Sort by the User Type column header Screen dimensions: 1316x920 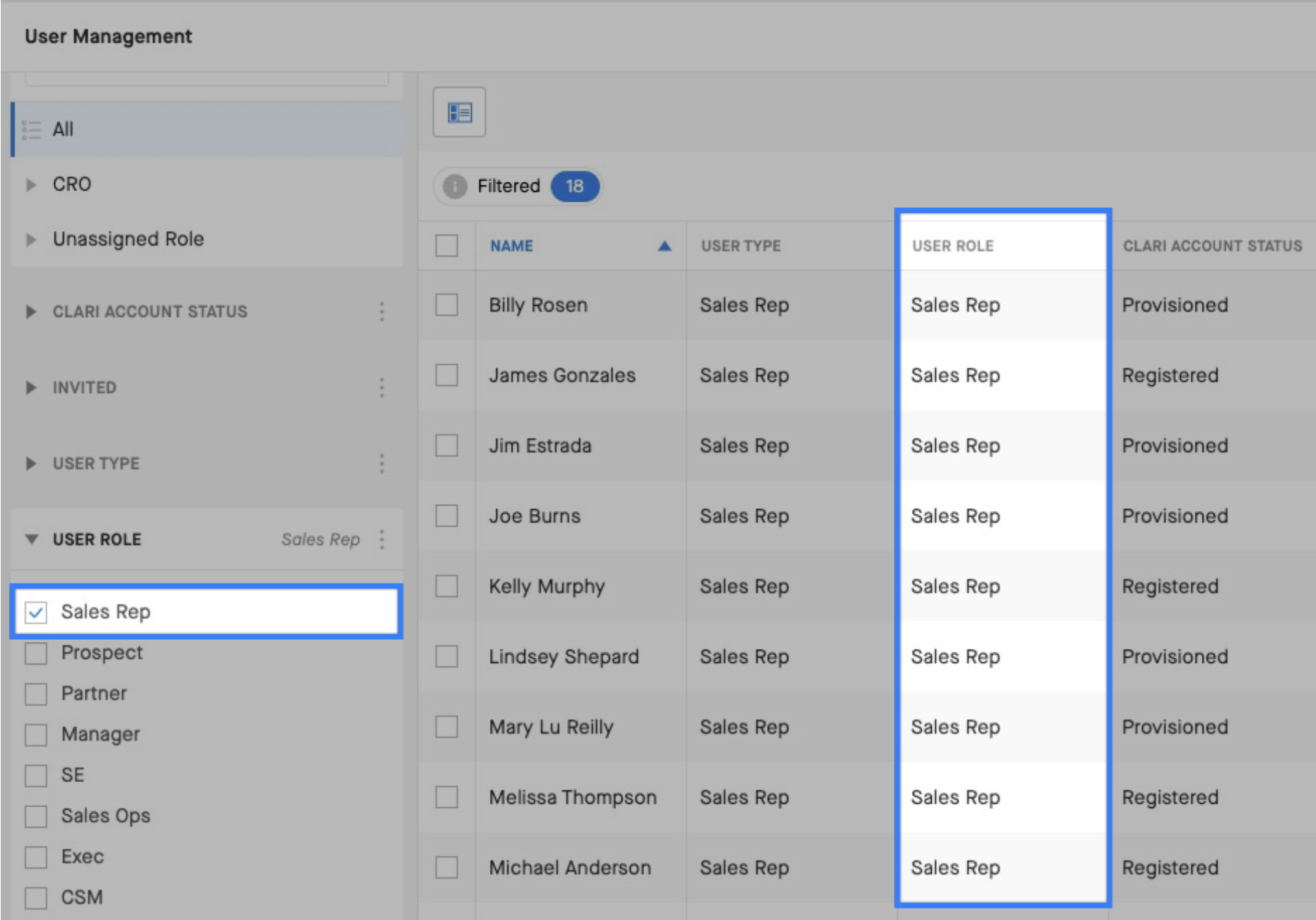coord(741,246)
